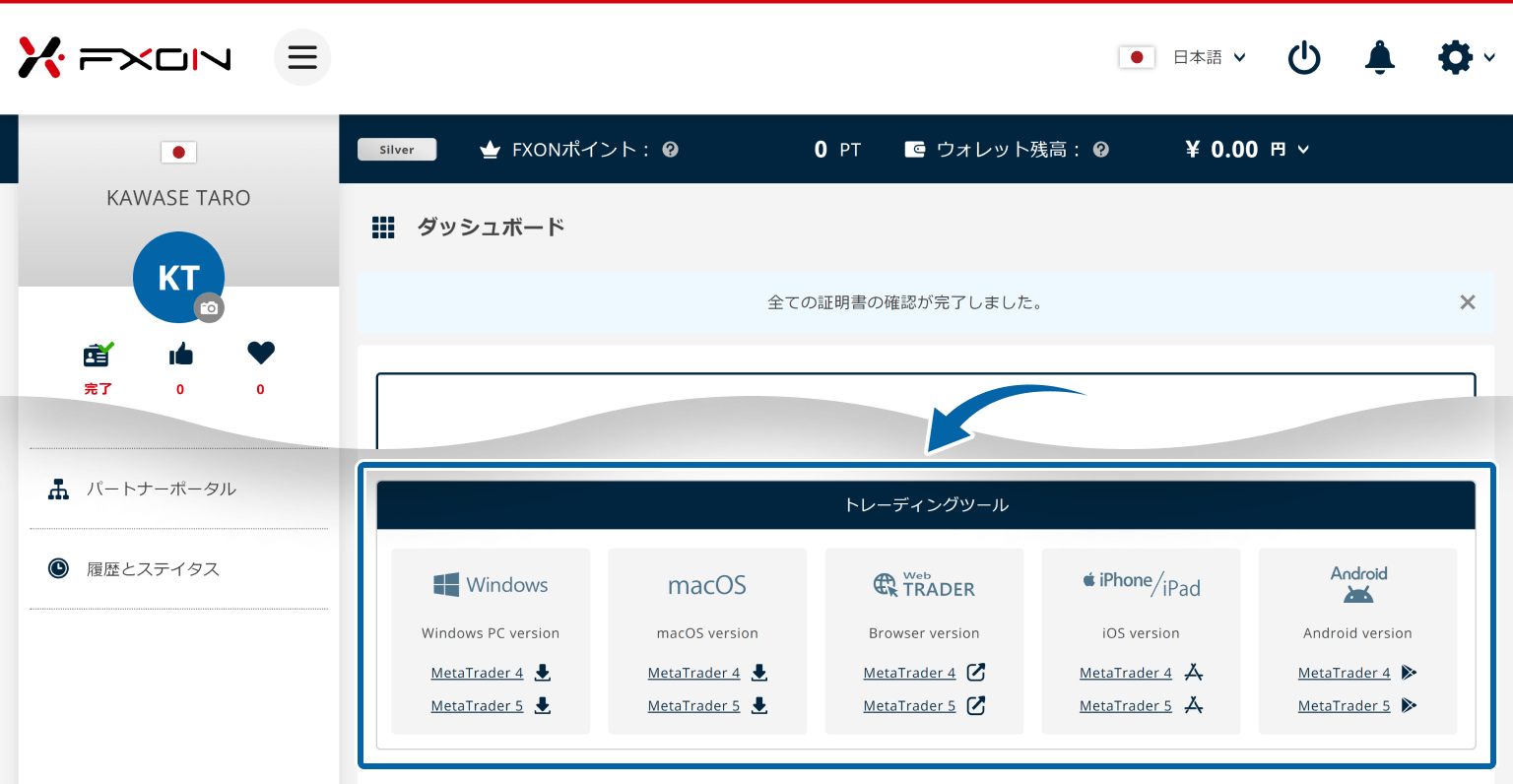The height and width of the screenshot is (784, 1513).
Task: Click the Japan flag icon in header
Action: (1137, 57)
